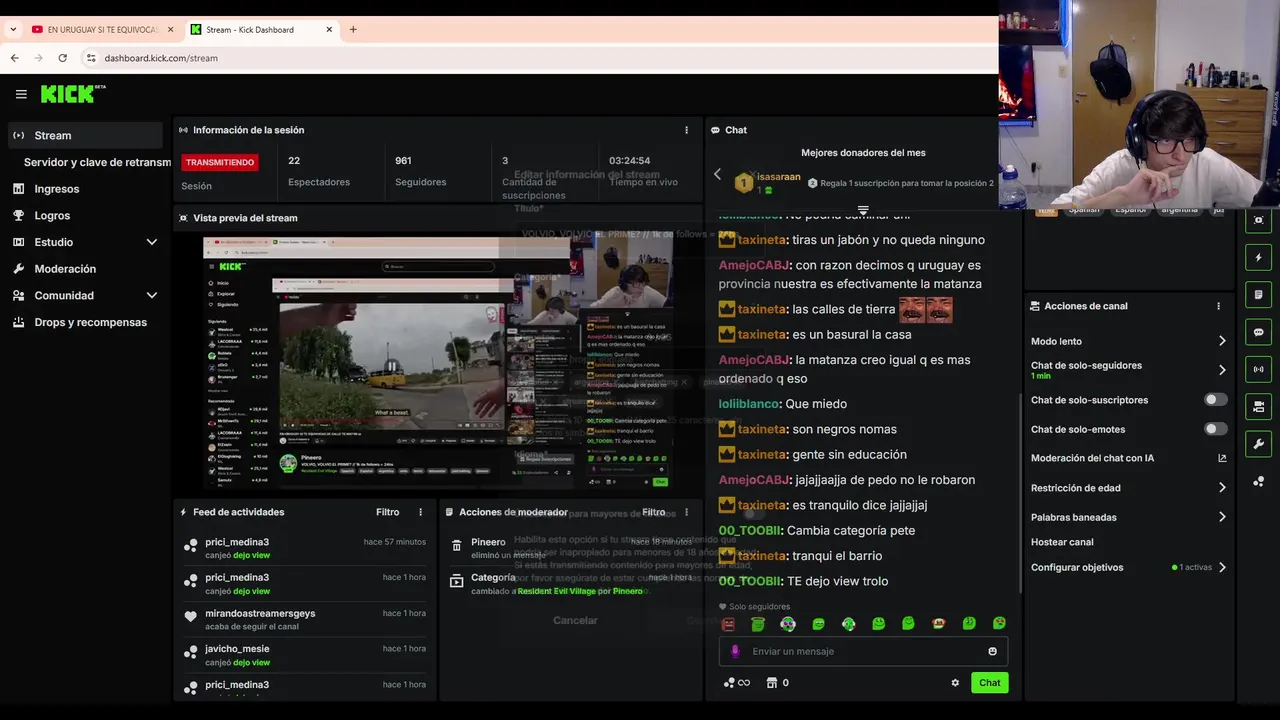The width and height of the screenshot is (1280, 720).
Task: Click right sidebar chat bubble icon
Action: pyautogui.click(x=1258, y=332)
